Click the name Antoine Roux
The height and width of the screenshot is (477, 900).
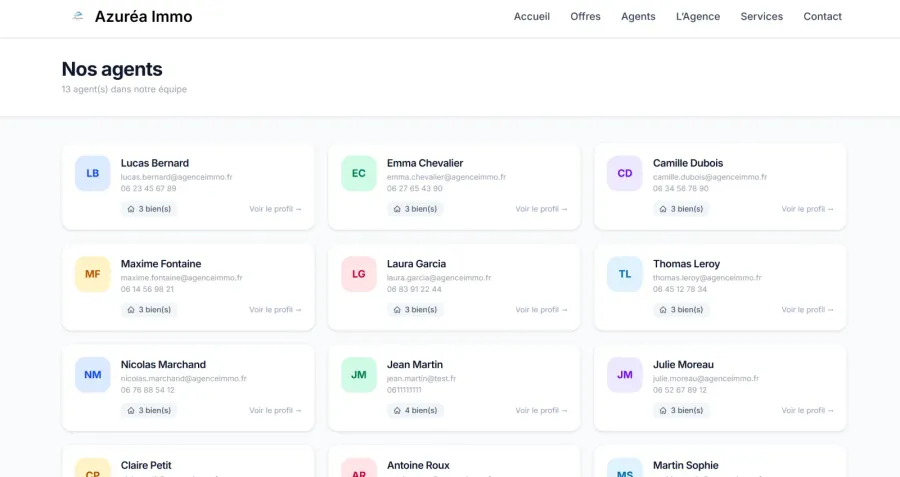pos(418,466)
